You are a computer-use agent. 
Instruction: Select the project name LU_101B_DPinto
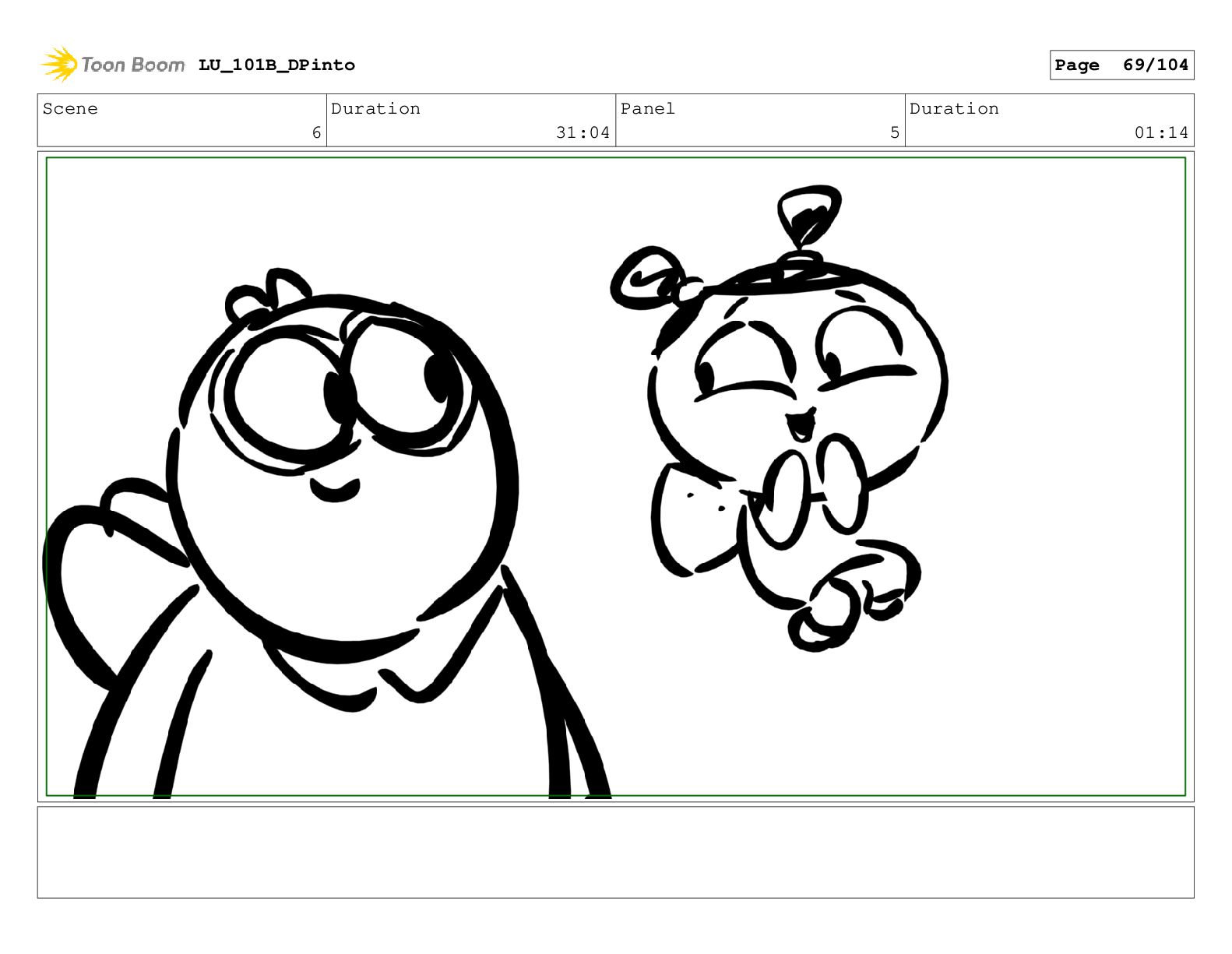pyautogui.click(x=276, y=65)
